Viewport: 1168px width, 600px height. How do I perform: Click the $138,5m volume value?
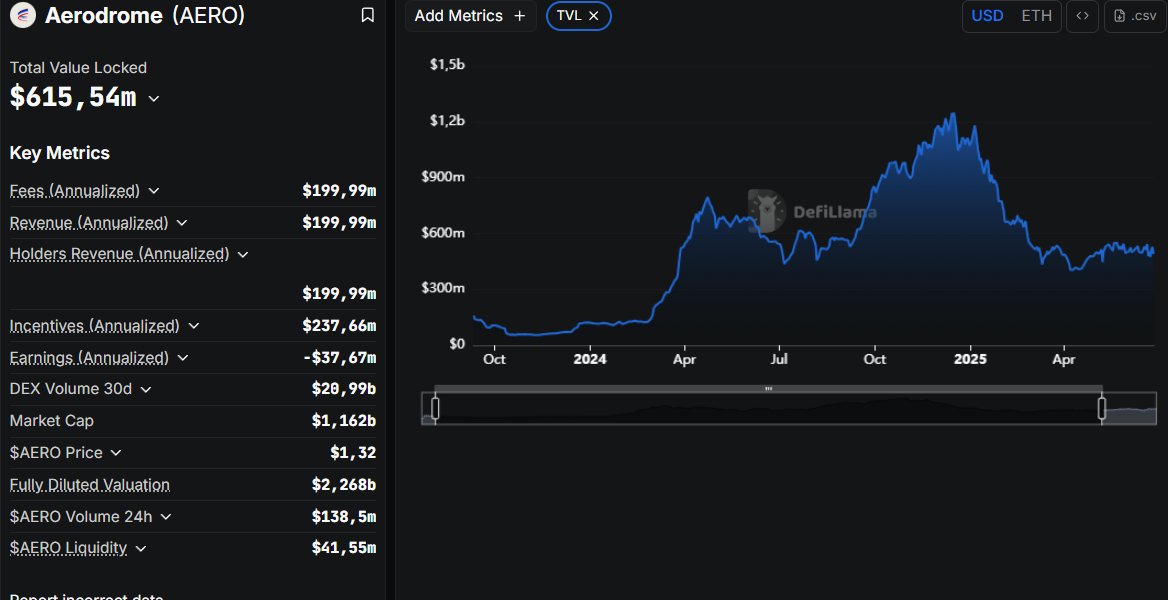pyautogui.click(x=343, y=517)
